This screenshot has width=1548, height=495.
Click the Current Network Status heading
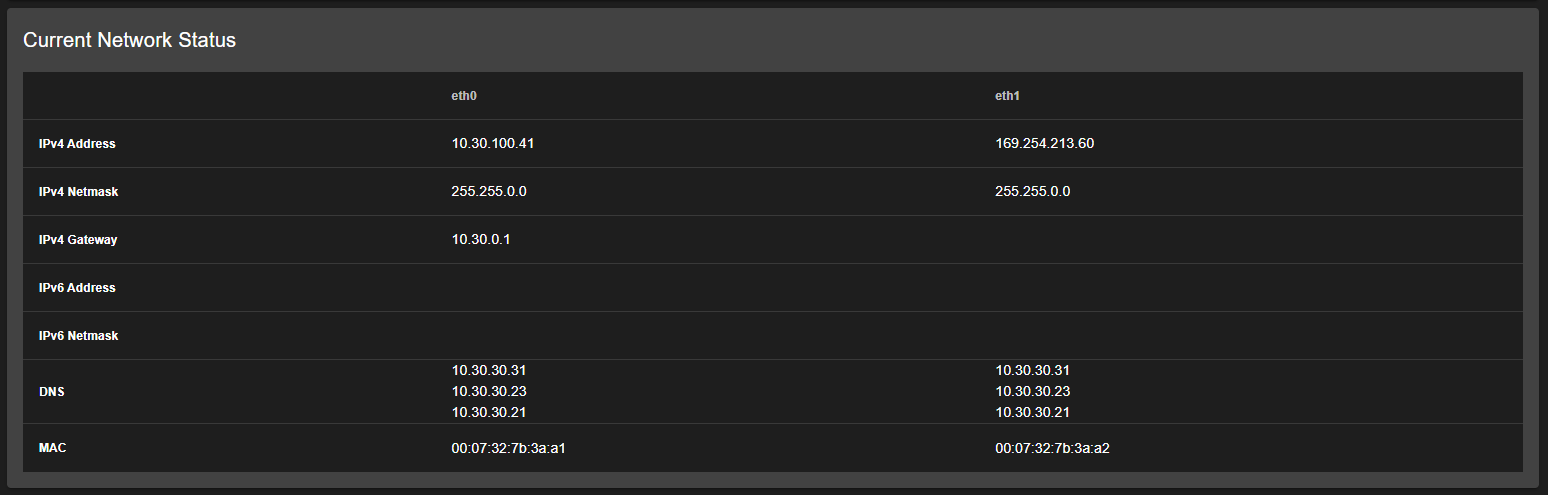pyautogui.click(x=129, y=40)
